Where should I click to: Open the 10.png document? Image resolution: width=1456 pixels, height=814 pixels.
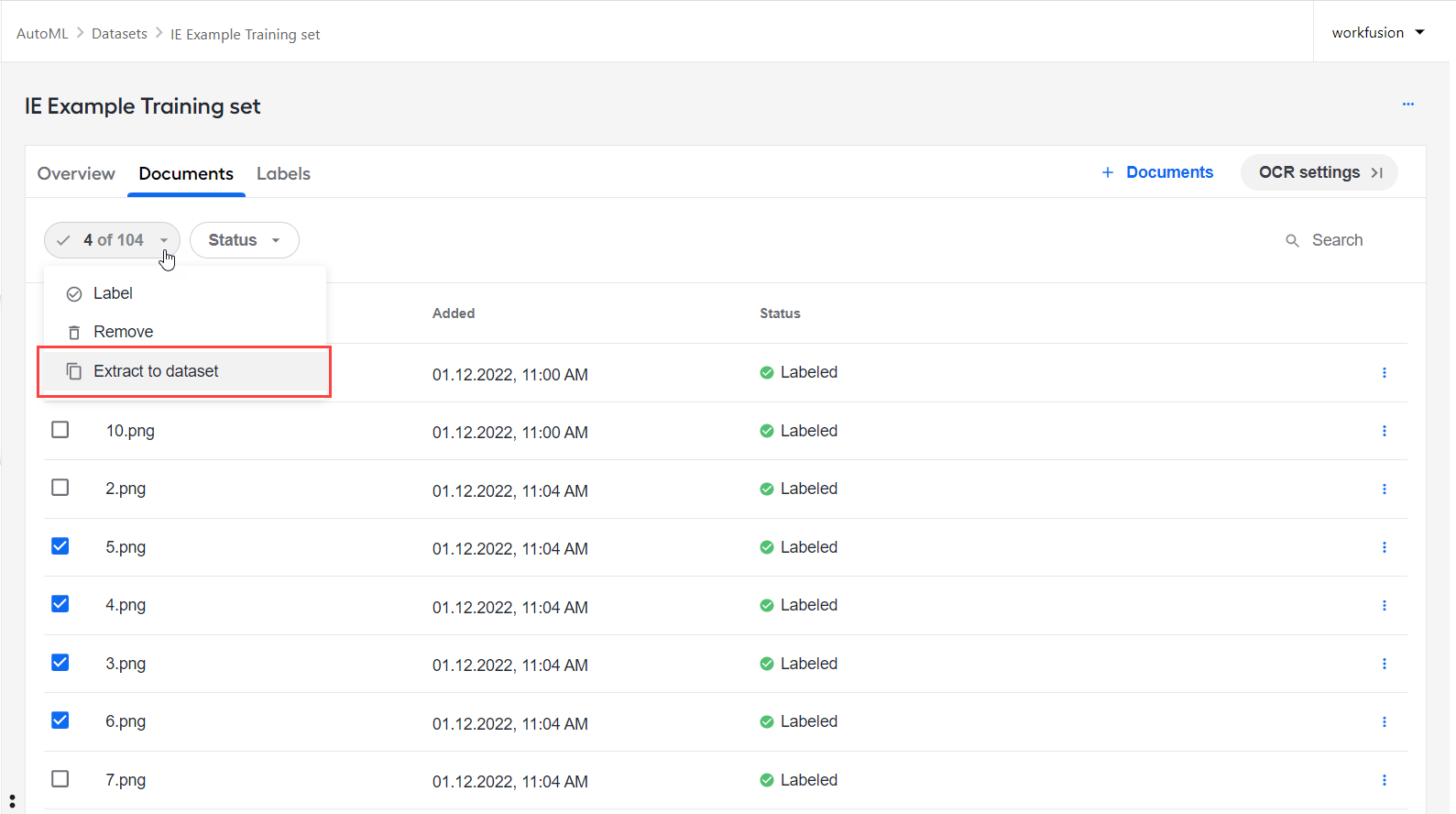[x=130, y=431]
